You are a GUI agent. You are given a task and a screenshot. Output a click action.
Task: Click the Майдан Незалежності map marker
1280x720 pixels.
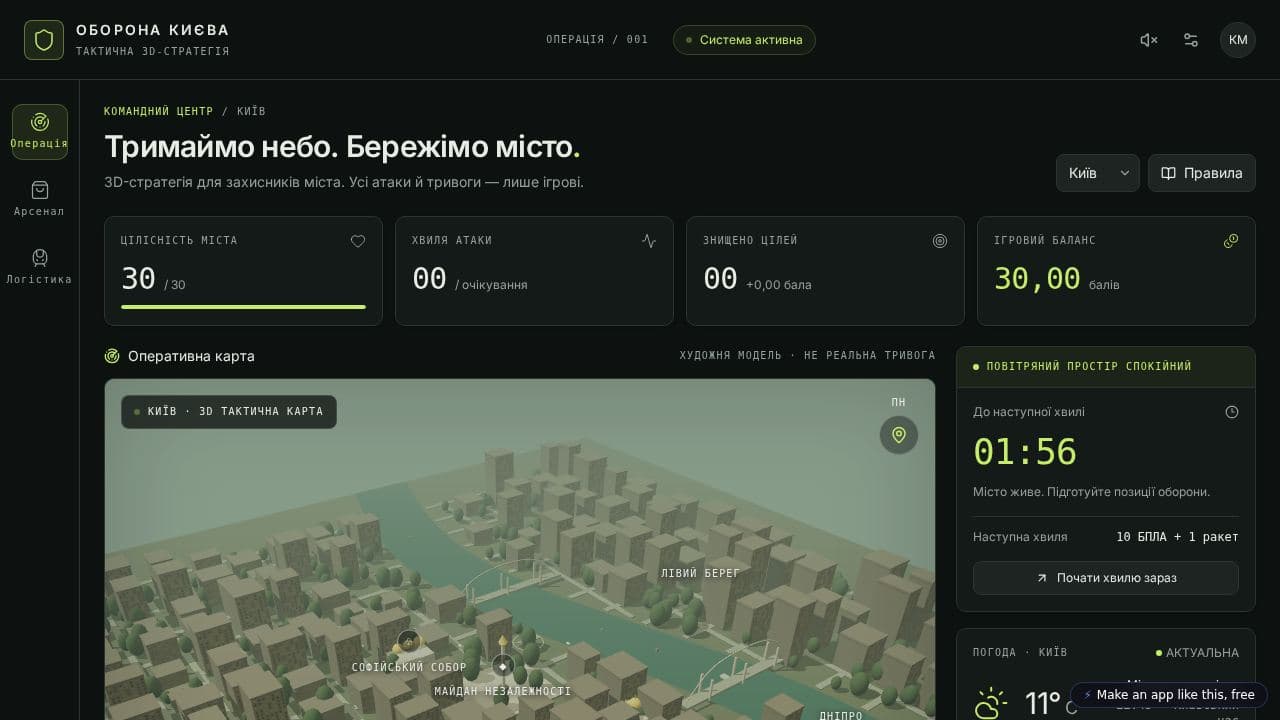(503, 666)
